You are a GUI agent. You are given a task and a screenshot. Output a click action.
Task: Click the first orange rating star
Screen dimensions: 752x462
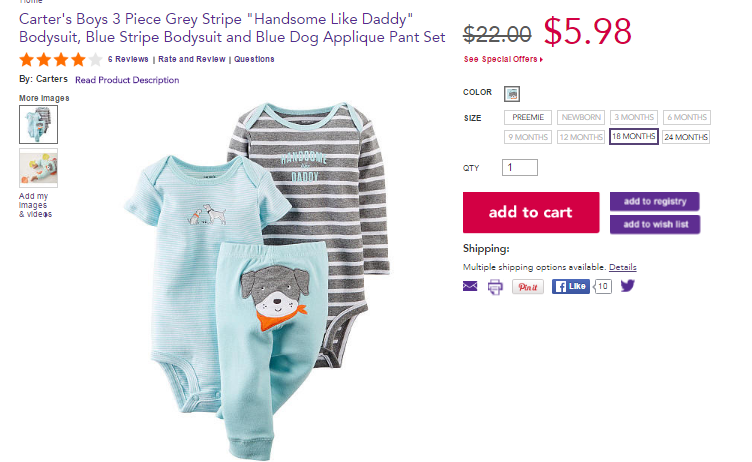(x=27, y=59)
